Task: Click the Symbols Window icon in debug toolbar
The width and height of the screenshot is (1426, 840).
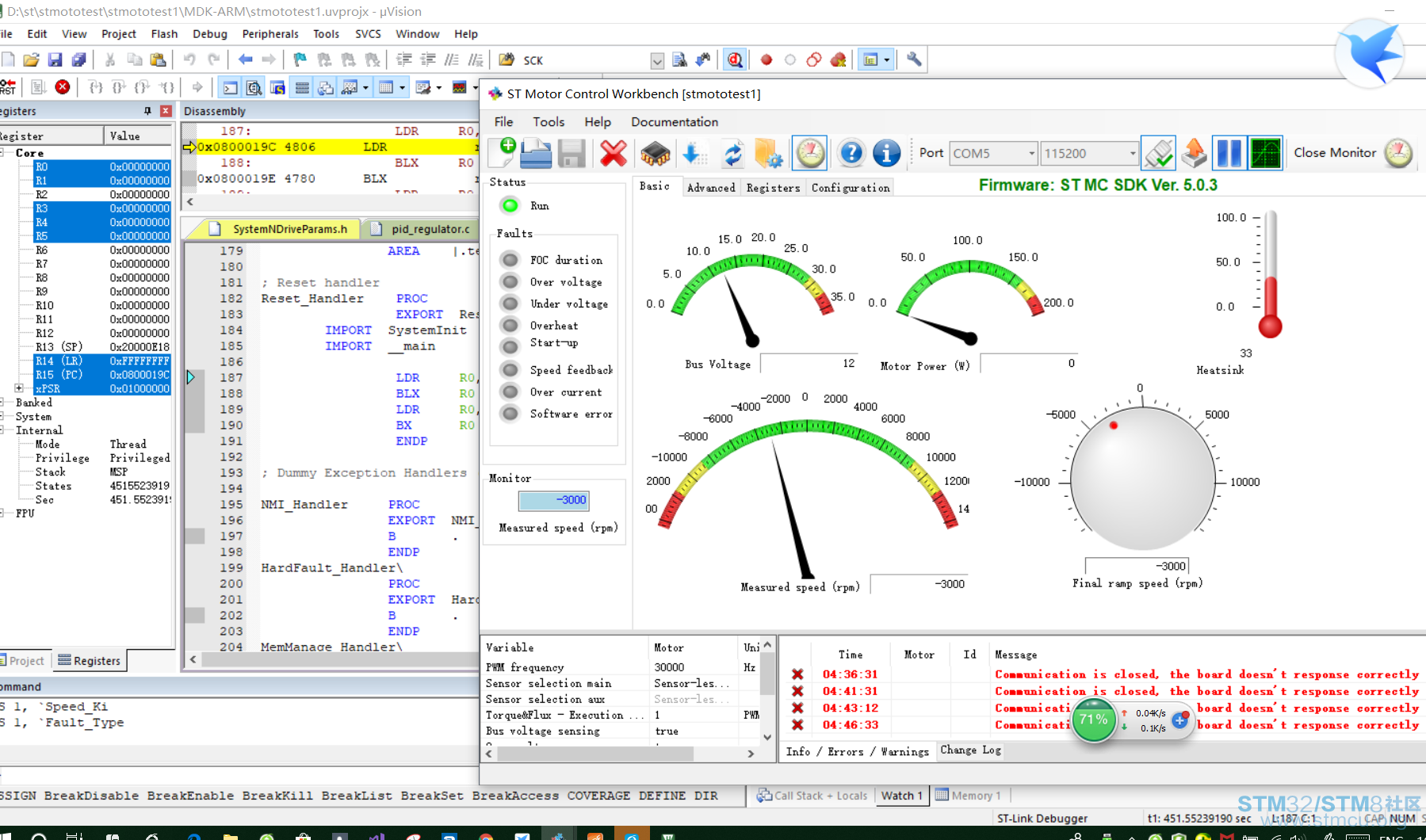Action: coord(277,87)
